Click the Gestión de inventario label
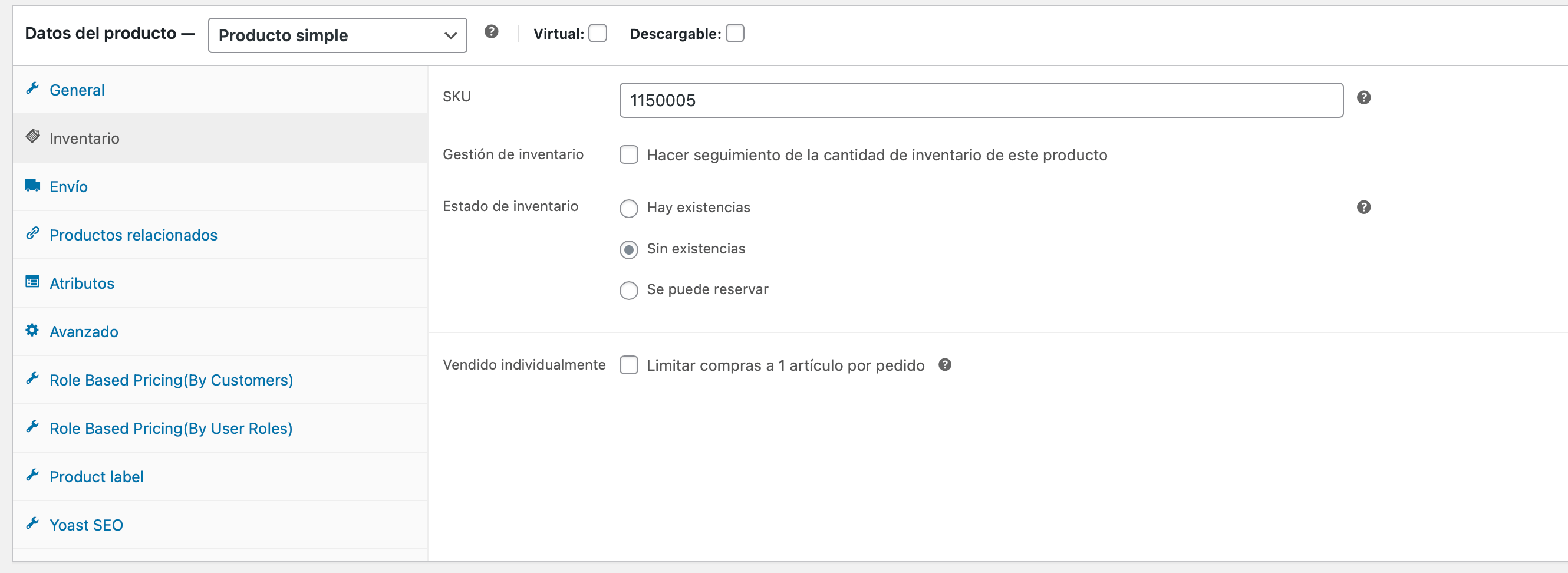Image resolution: width=1568 pixels, height=573 pixels. (x=513, y=154)
